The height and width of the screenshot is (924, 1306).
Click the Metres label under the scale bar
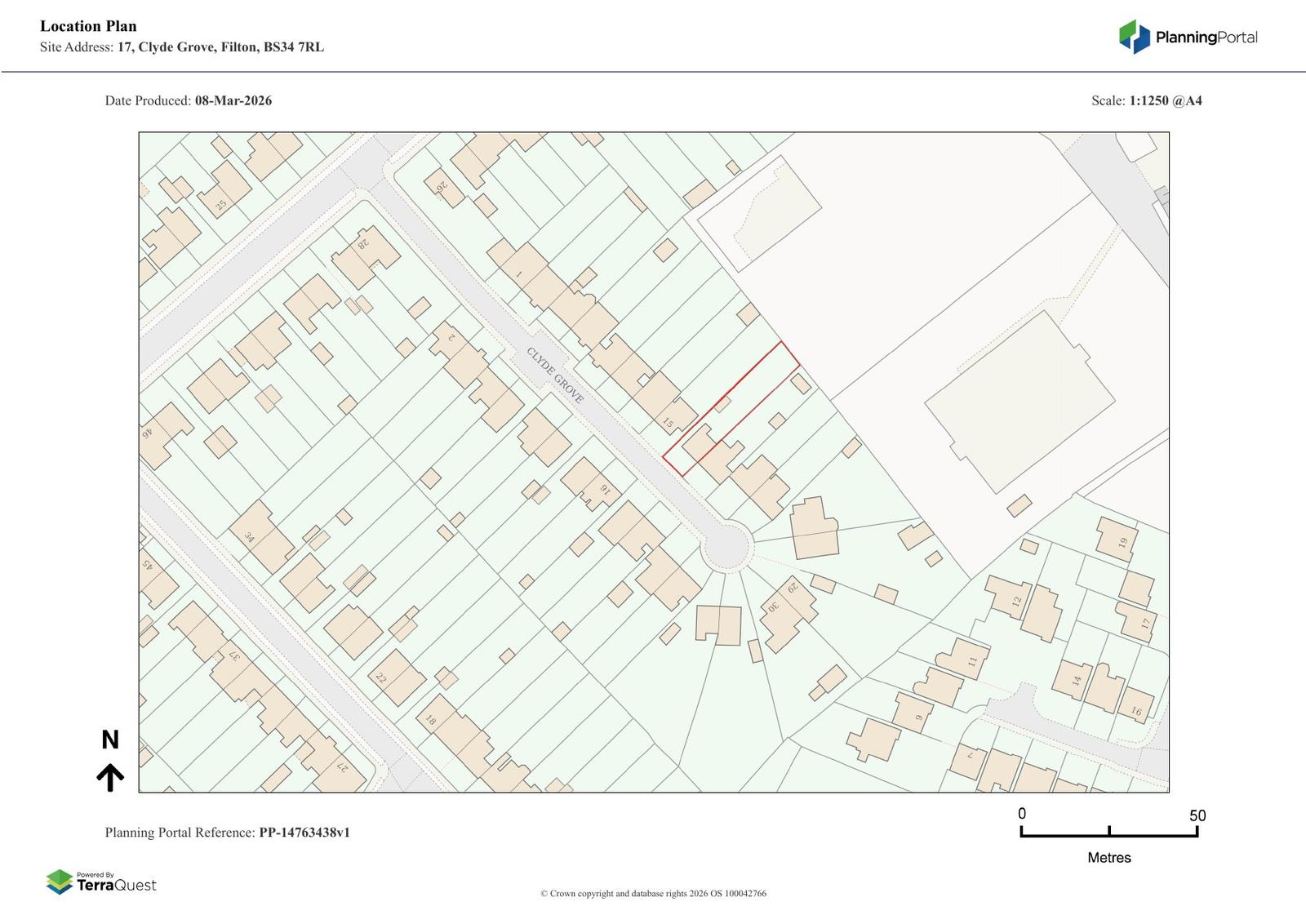[x=1108, y=858]
